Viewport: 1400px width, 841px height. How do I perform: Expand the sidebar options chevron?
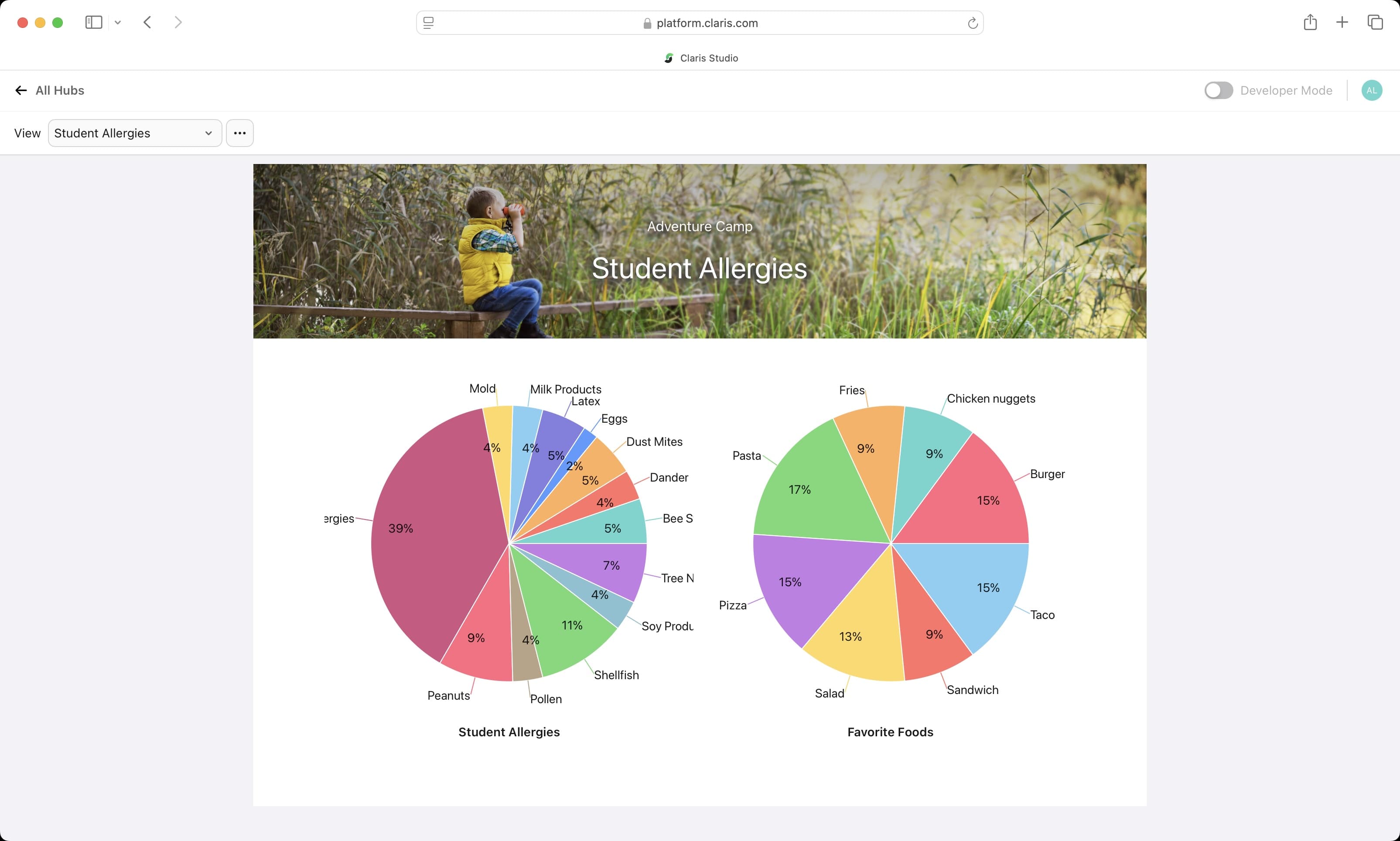(118, 23)
